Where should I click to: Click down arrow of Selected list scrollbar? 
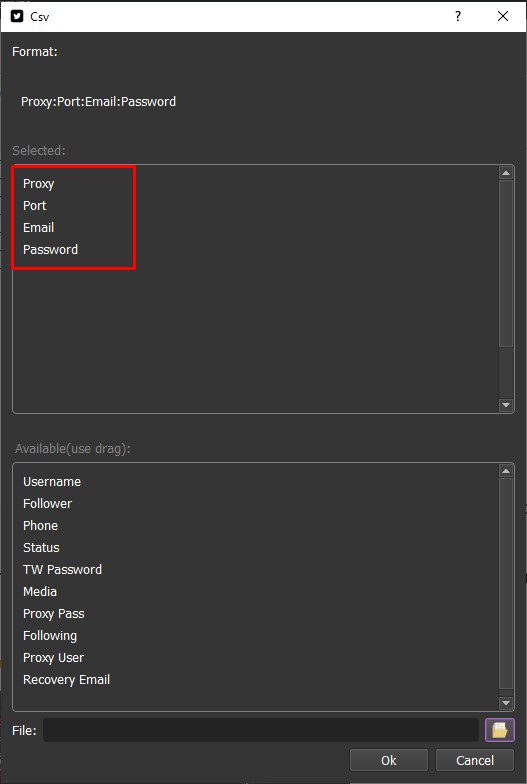(506, 405)
